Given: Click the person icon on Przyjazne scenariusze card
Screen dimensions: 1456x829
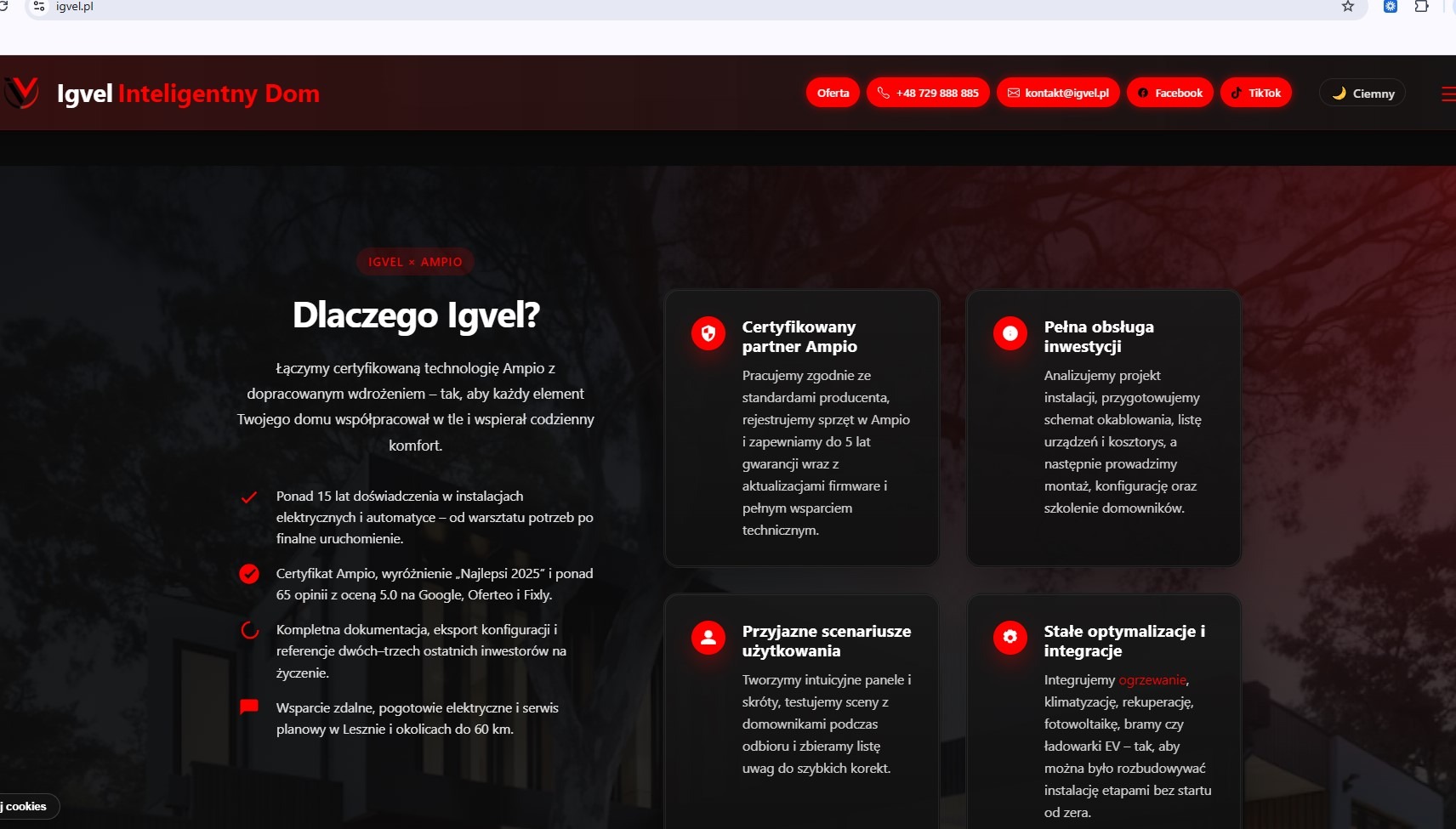Looking at the screenshot, I should (708, 638).
